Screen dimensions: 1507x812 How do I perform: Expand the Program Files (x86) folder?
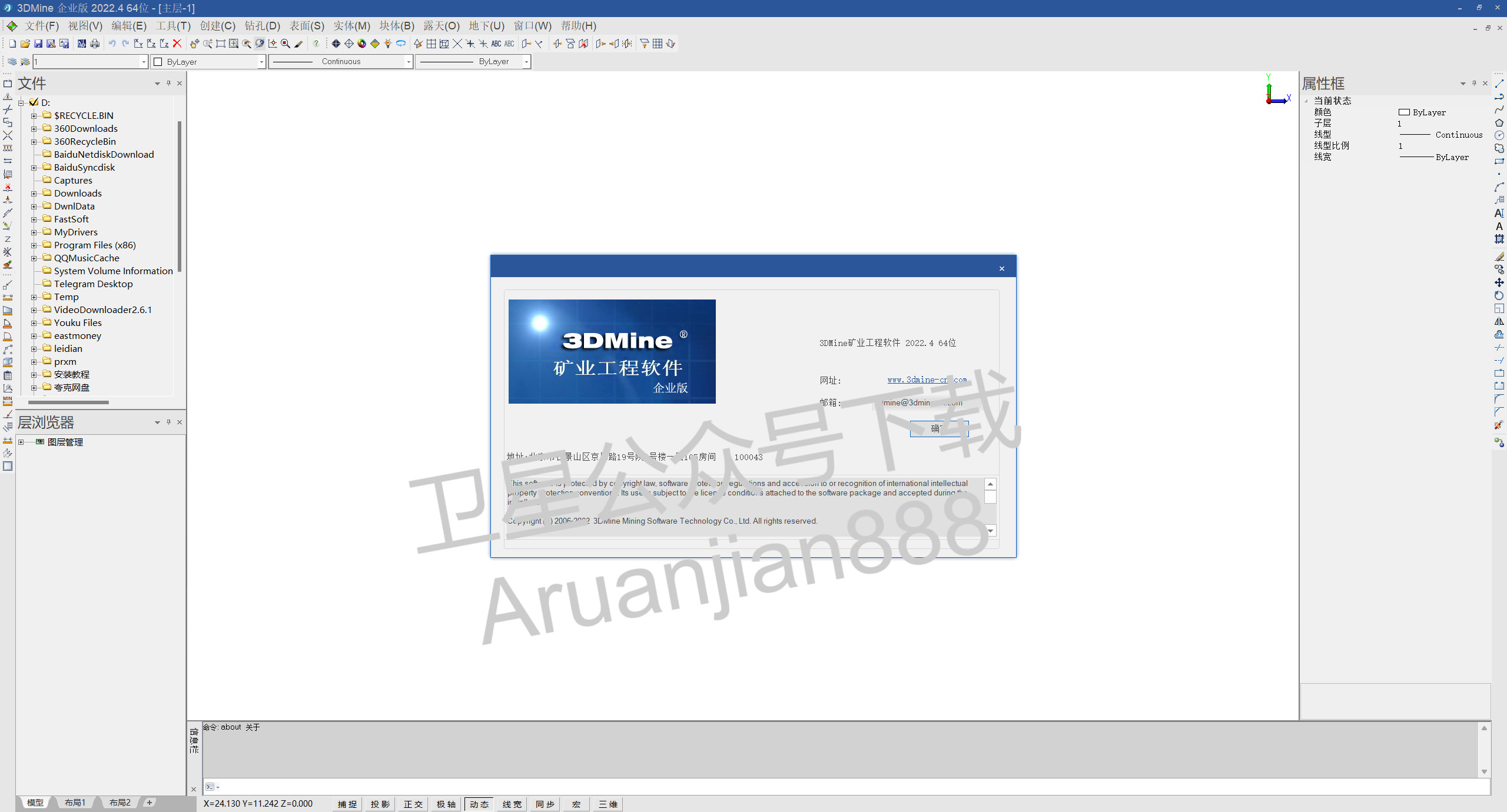coord(34,245)
